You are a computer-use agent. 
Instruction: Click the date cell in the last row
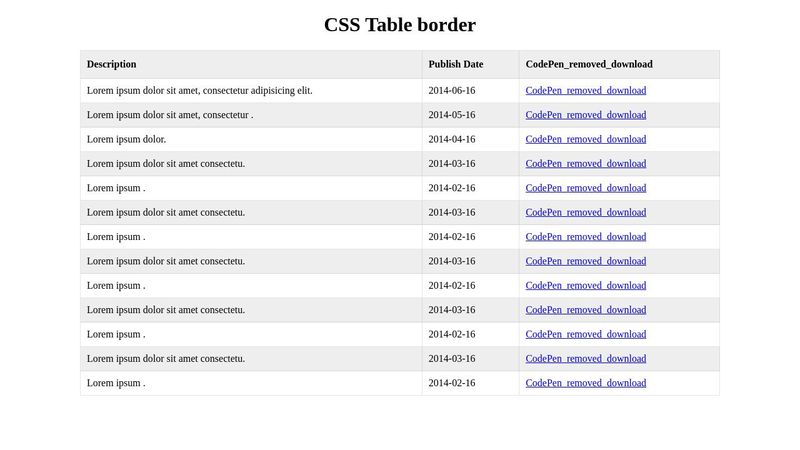coord(452,383)
